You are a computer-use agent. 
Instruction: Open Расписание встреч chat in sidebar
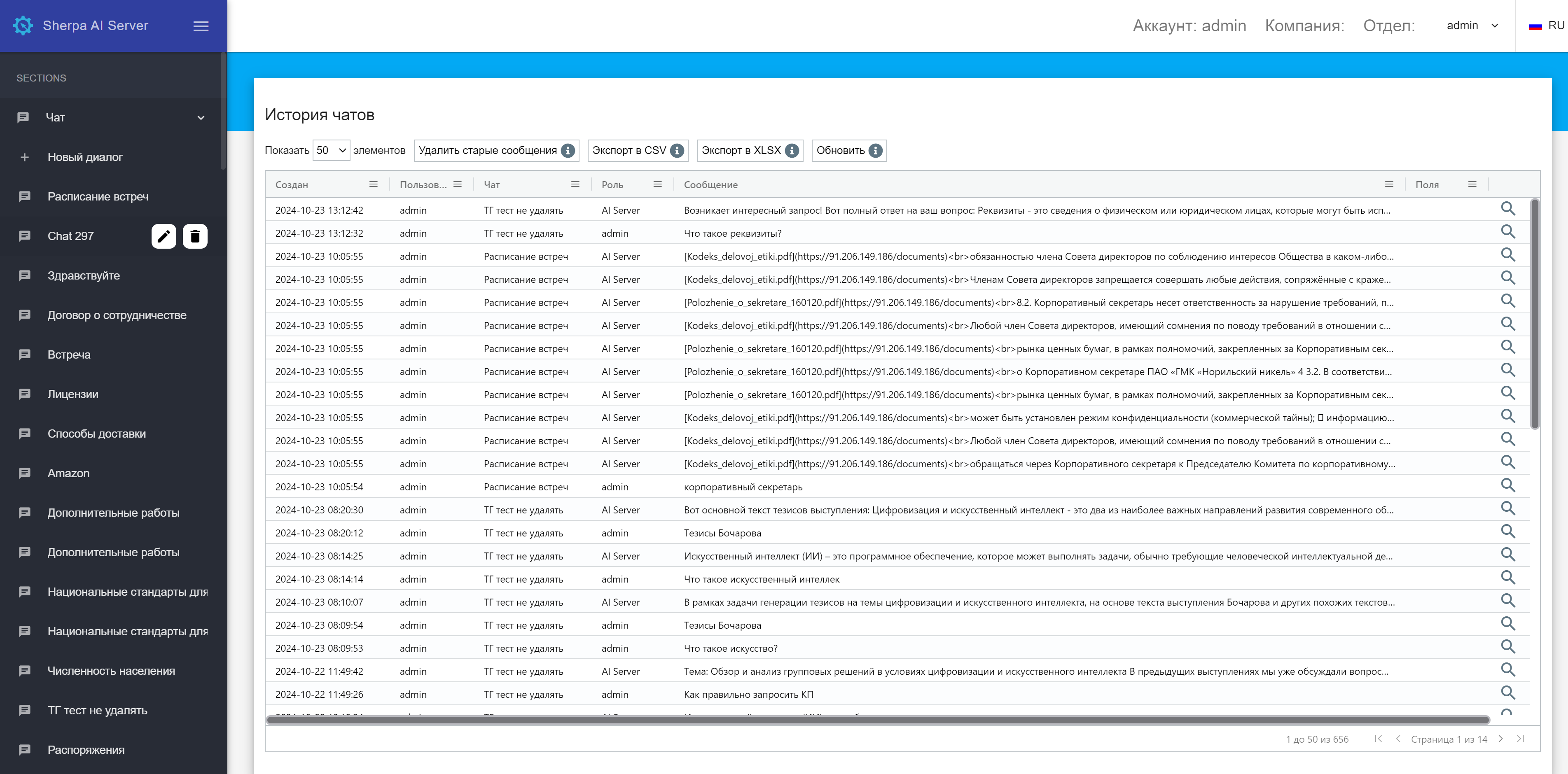[98, 196]
